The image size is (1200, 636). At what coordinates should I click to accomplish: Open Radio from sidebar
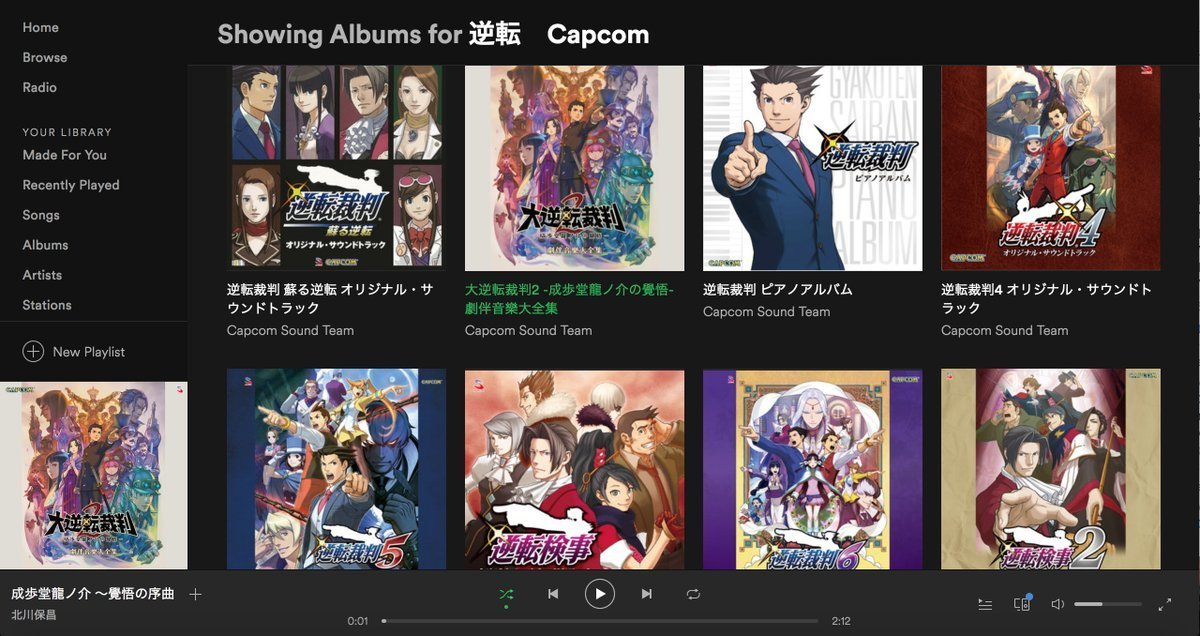(x=40, y=87)
